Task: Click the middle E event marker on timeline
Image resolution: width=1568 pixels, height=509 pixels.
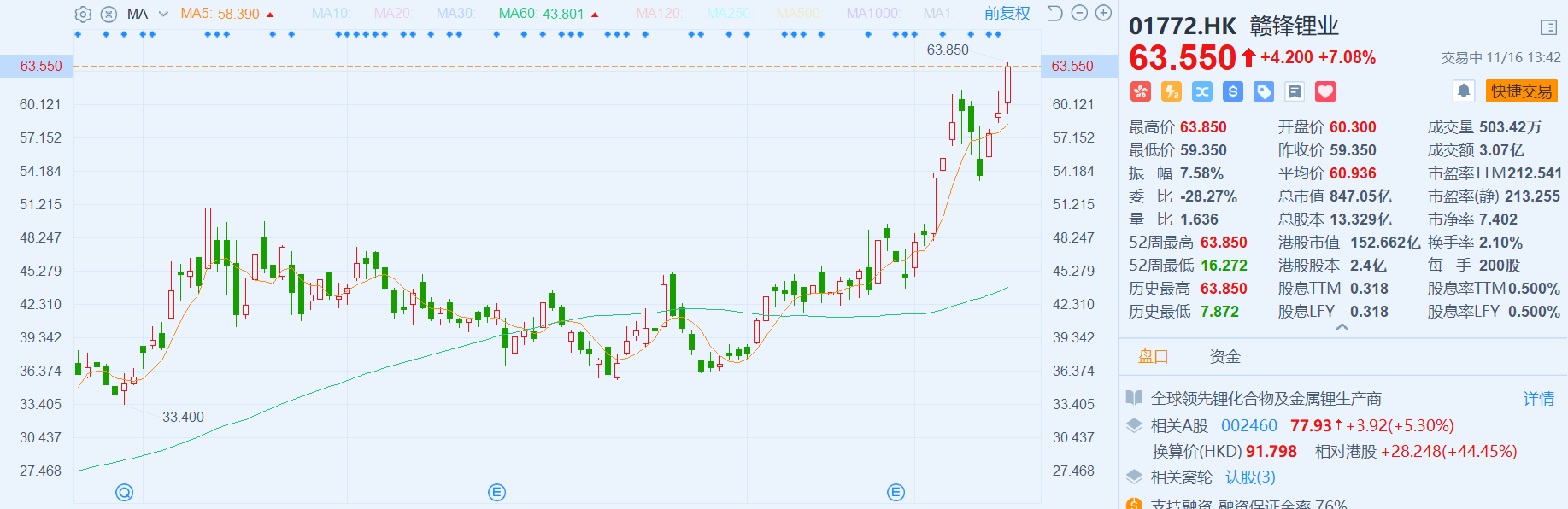Action: point(496,492)
